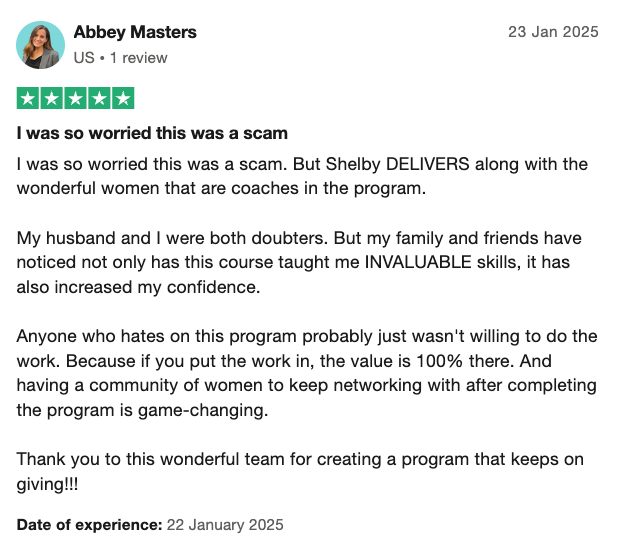The width and height of the screenshot is (642, 553).
Task: Click the 23 Jan 2025 review date
Action: coord(553,32)
